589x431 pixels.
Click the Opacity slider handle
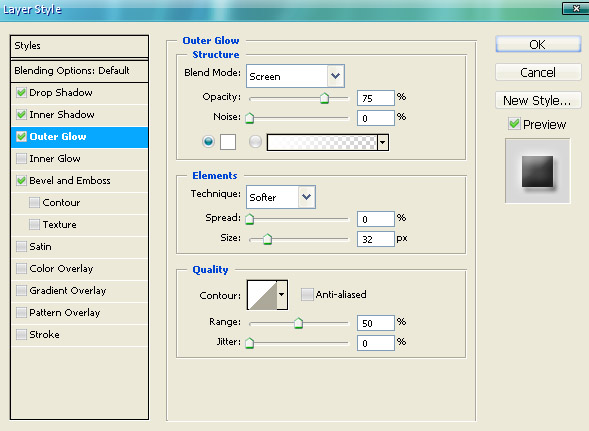tap(325, 98)
